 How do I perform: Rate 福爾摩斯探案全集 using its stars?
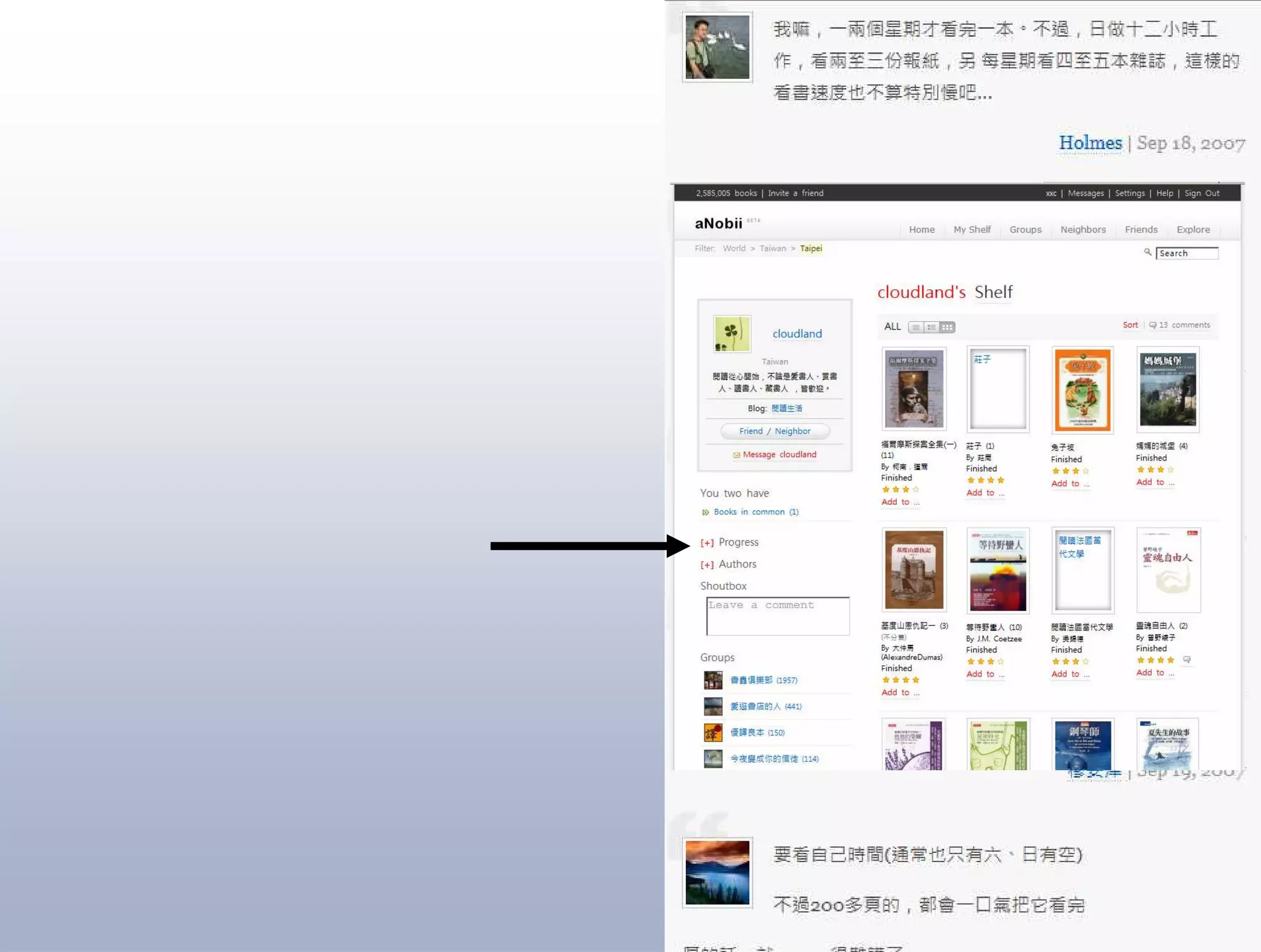900,490
